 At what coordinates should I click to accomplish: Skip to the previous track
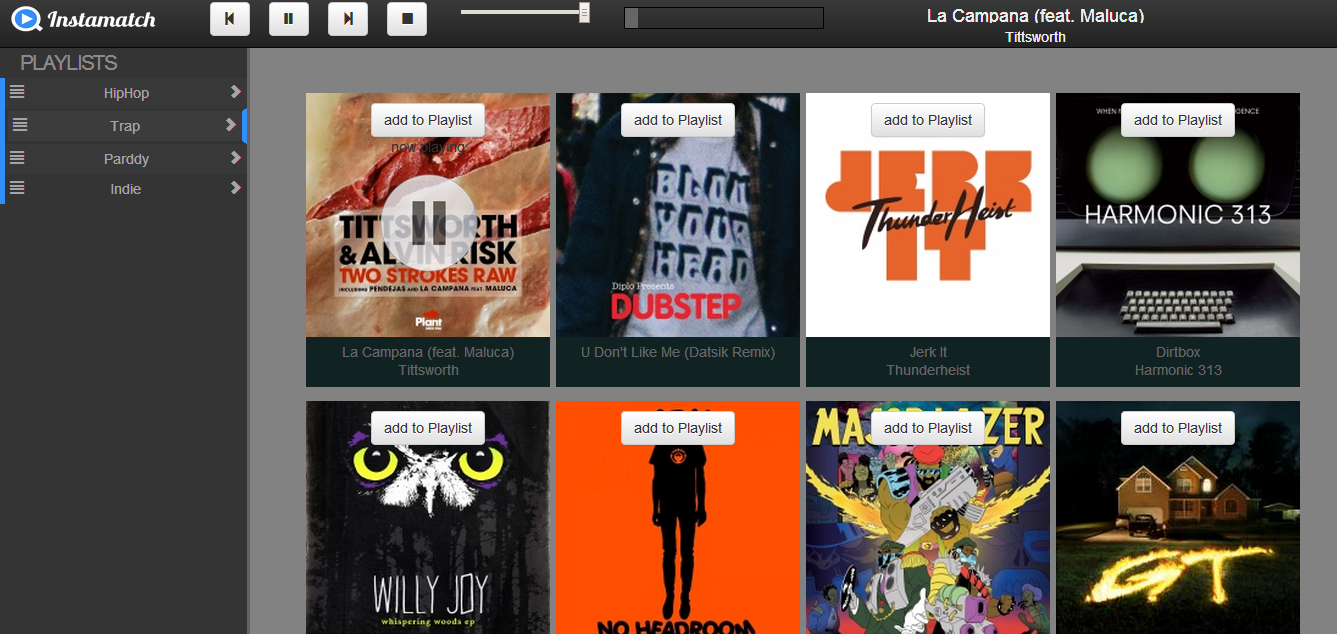coord(230,19)
